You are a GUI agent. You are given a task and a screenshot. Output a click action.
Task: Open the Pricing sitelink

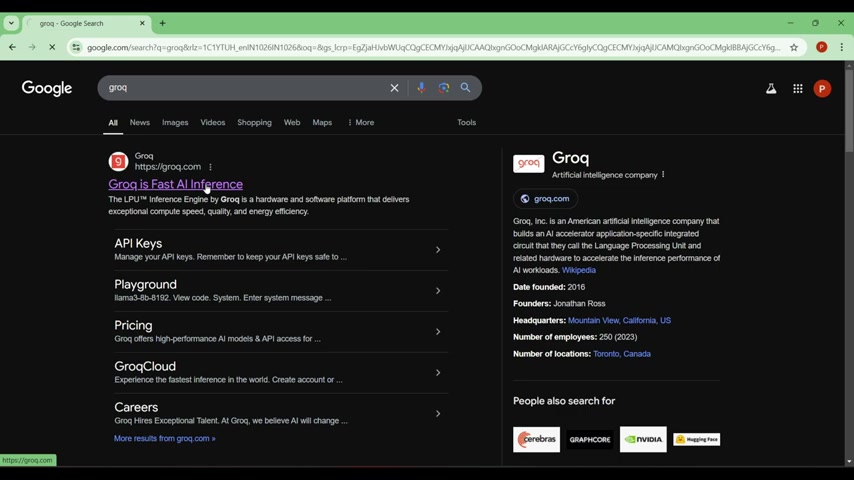click(x=133, y=325)
